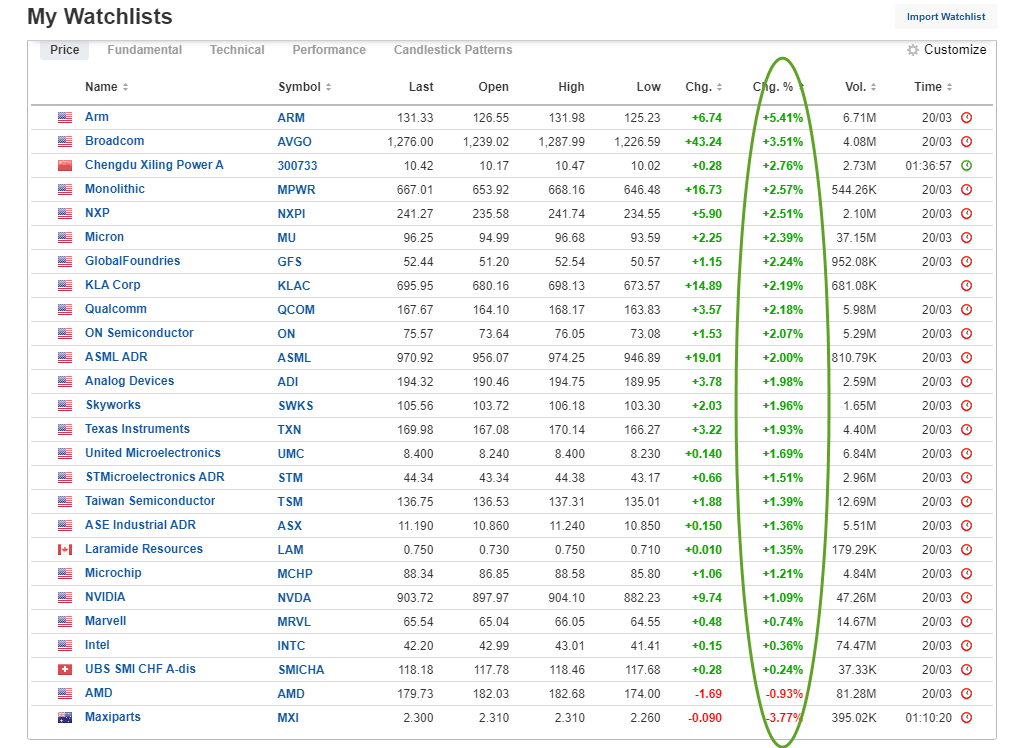Image resolution: width=1019 pixels, height=748 pixels.
Task: Click the clock icon in KLA Corp row
Action: point(966,285)
